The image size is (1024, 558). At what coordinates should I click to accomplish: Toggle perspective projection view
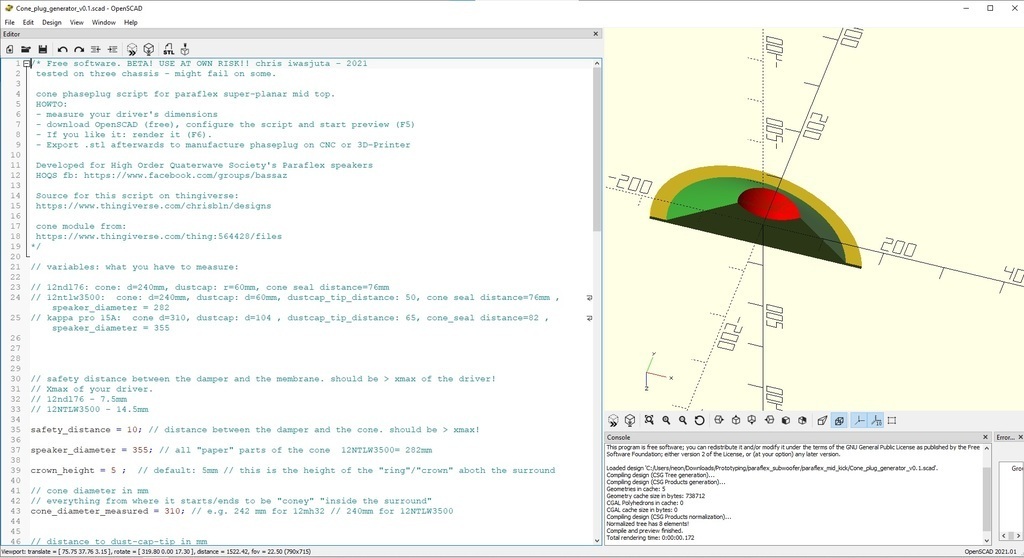(822, 421)
